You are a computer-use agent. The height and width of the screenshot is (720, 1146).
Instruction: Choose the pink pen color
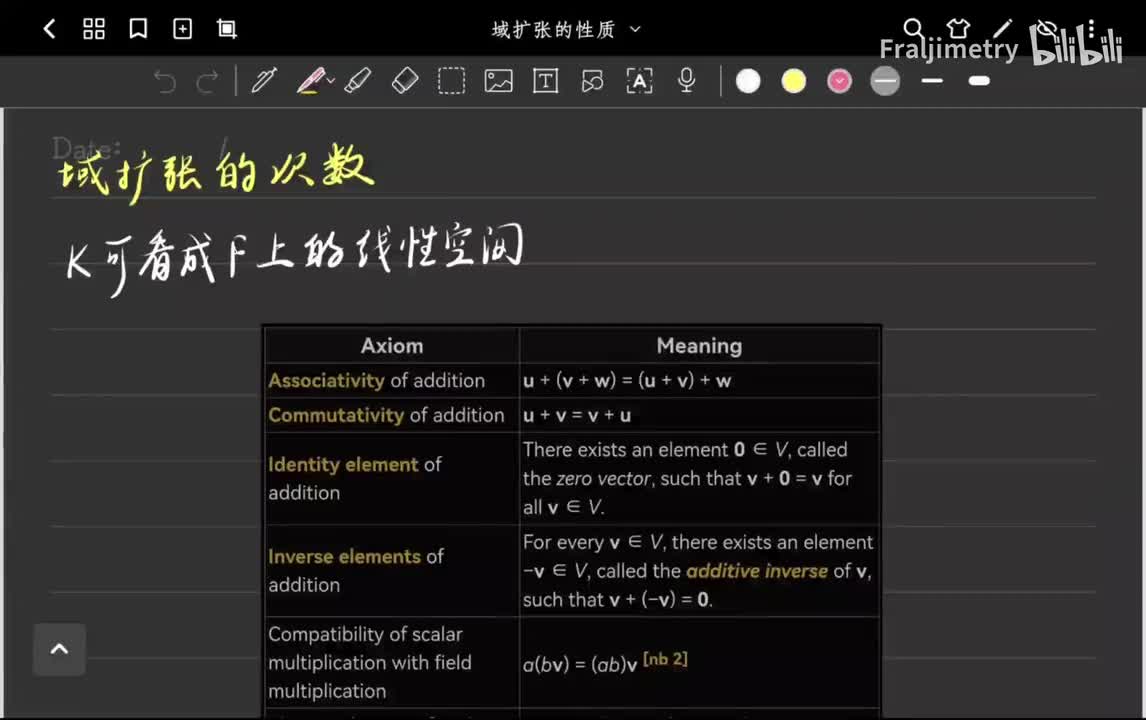[x=839, y=81]
